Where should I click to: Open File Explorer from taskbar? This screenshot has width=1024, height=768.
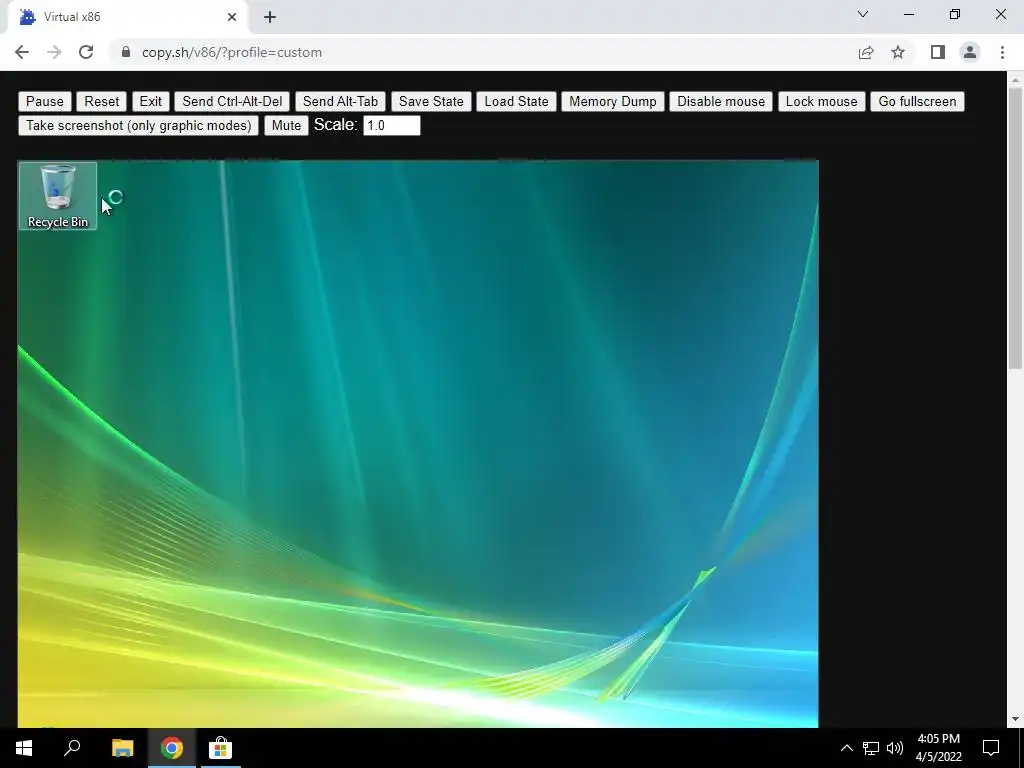click(122, 748)
